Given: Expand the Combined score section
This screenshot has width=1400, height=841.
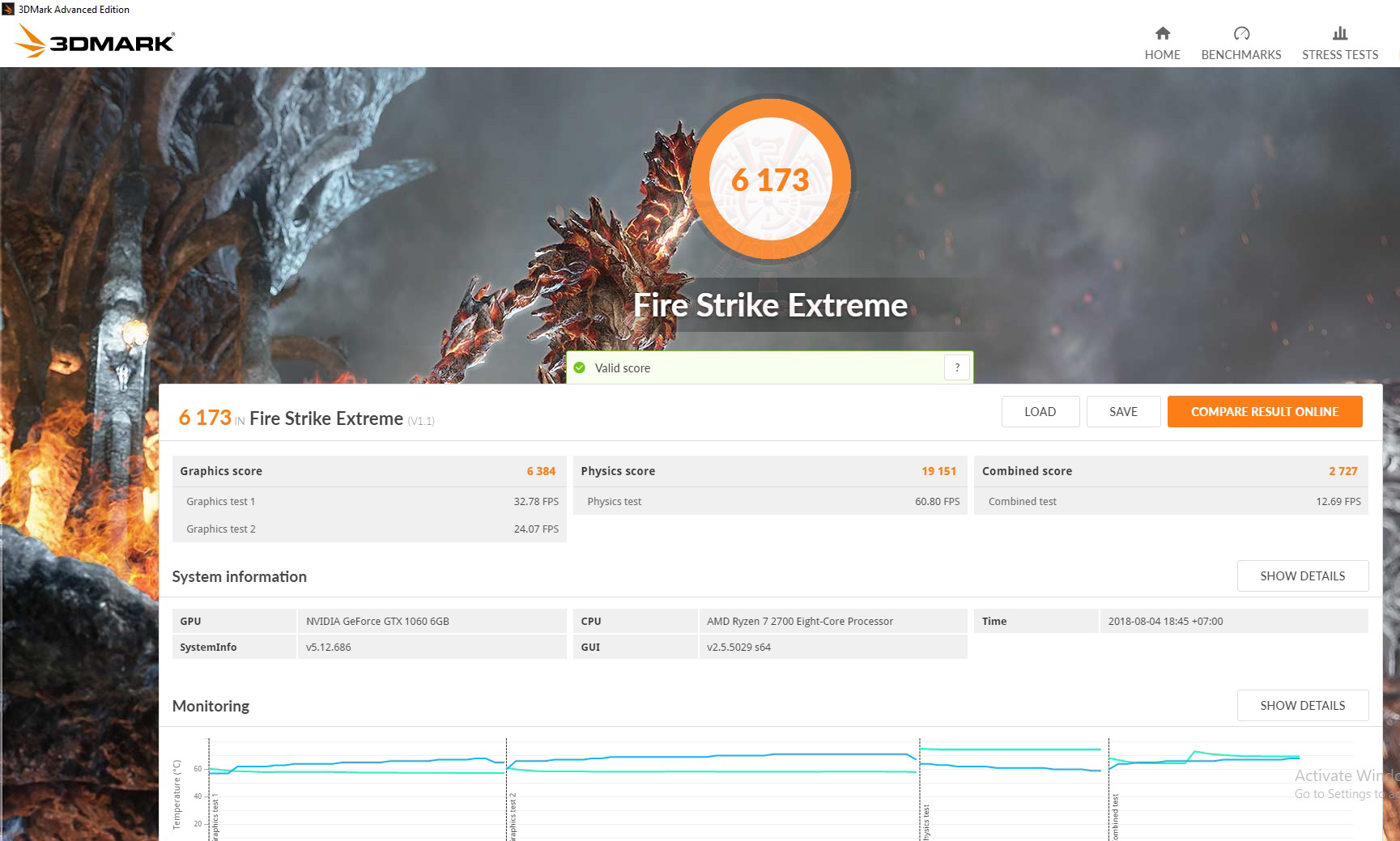Looking at the screenshot, I should (x=1169, y=470).
